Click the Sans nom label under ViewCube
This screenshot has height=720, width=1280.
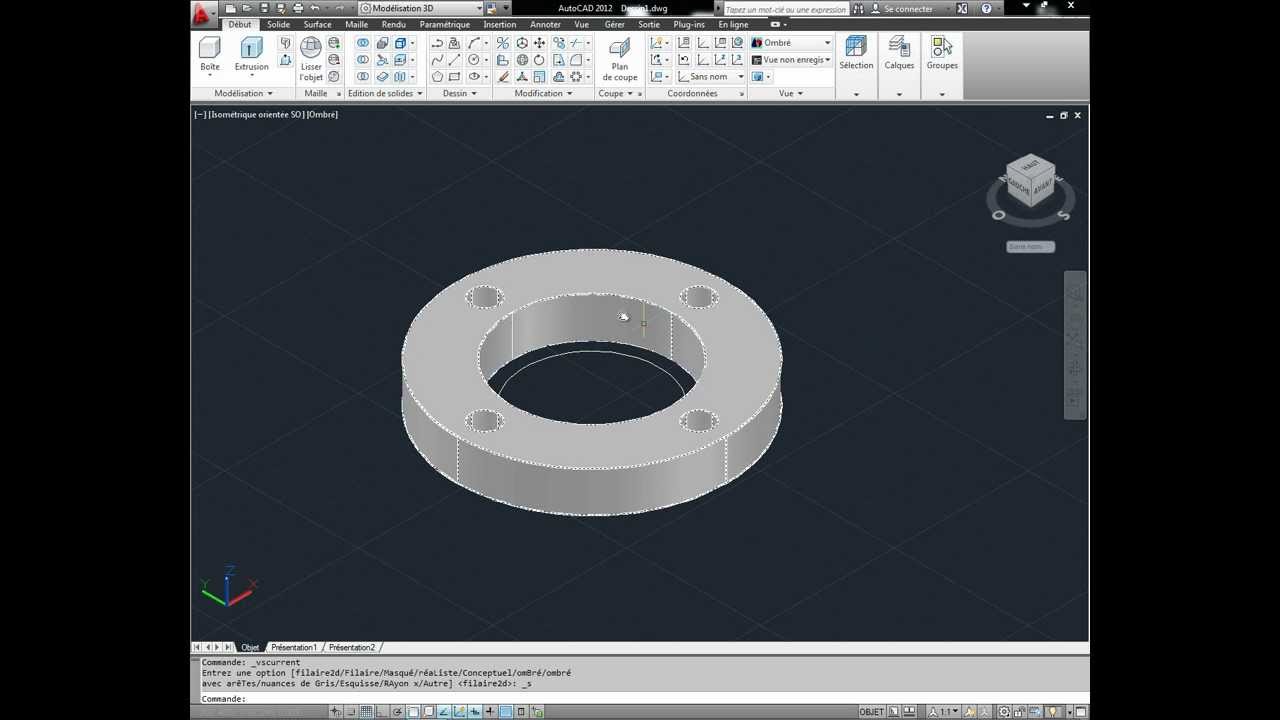pyautogui.click(x=1030, y=246)
